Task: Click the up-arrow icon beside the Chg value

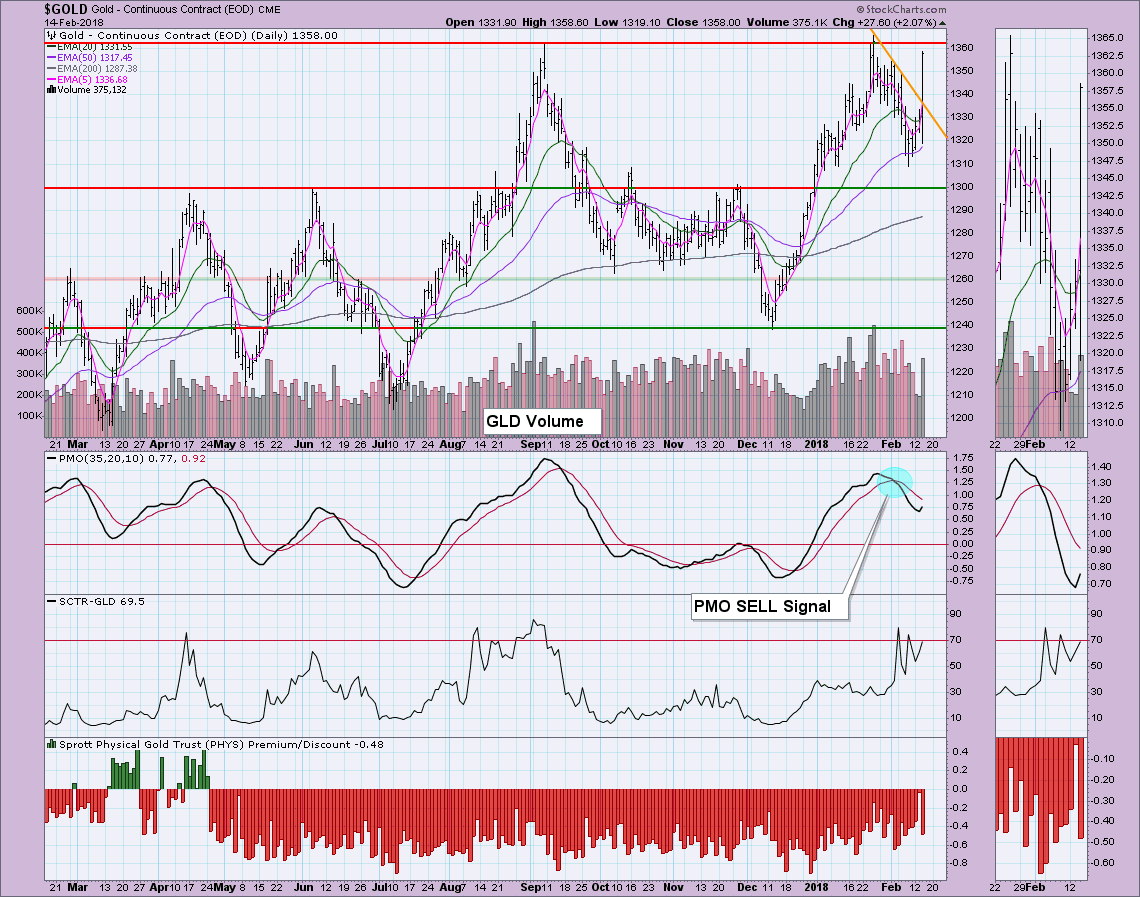Action: [x=942, y=23]
